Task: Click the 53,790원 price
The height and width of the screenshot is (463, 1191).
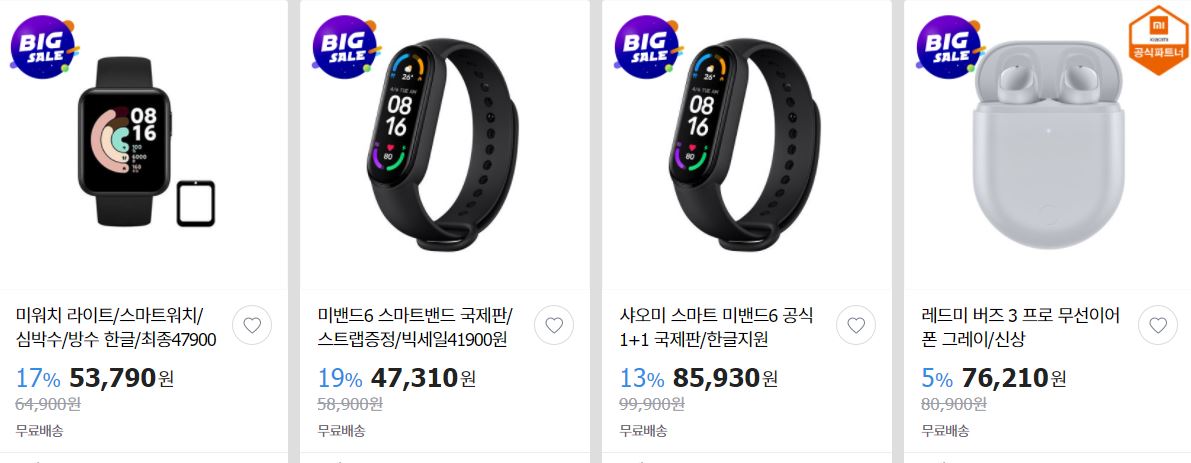Action: coord(122,377)
